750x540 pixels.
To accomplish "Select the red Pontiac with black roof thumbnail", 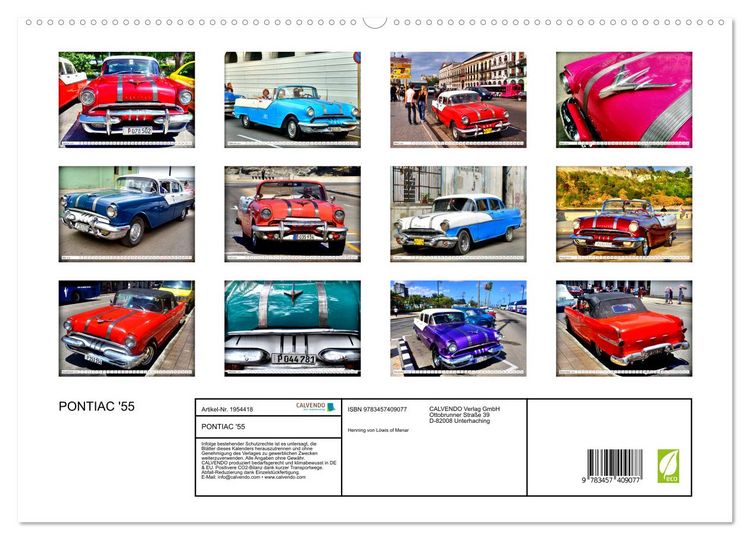I will point(127,328).
